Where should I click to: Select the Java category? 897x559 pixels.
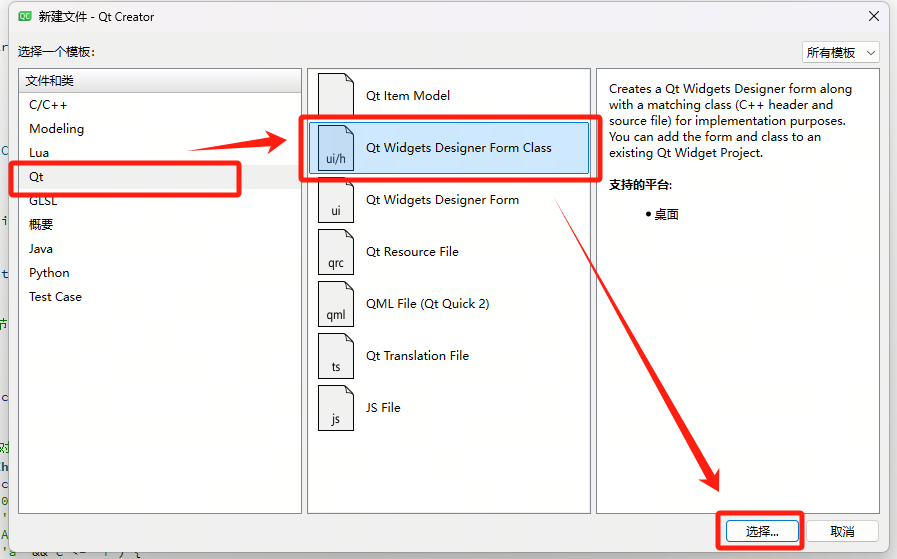tap(160, 249)
